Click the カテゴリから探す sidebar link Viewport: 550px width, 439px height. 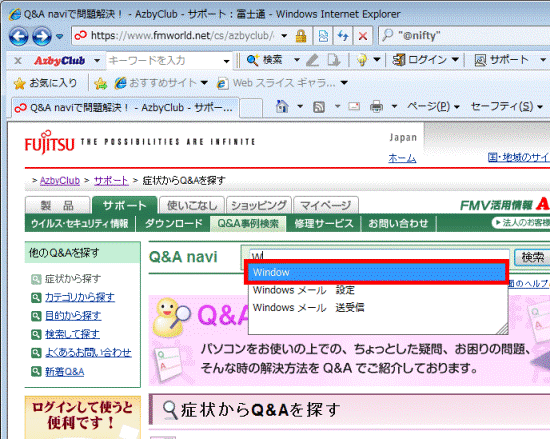point(80,297)
